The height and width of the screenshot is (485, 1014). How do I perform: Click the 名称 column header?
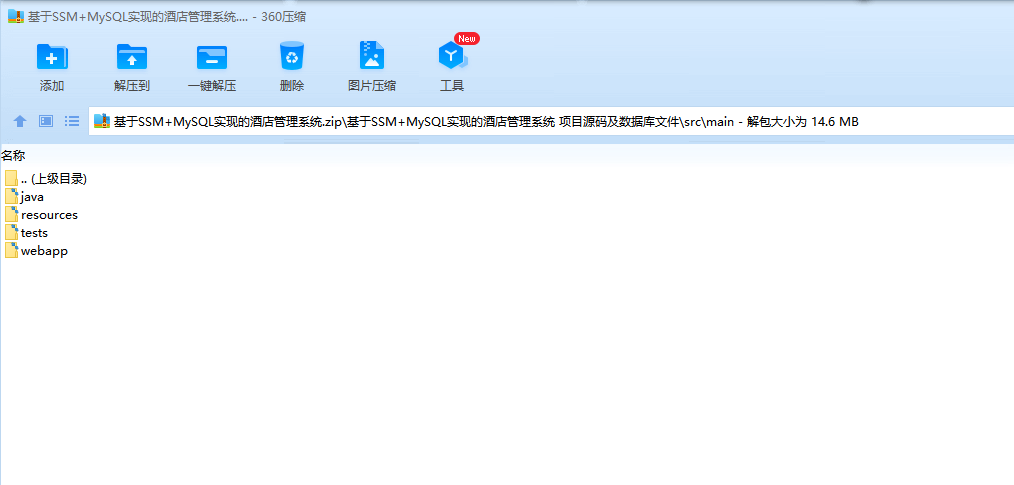[13, 155]
